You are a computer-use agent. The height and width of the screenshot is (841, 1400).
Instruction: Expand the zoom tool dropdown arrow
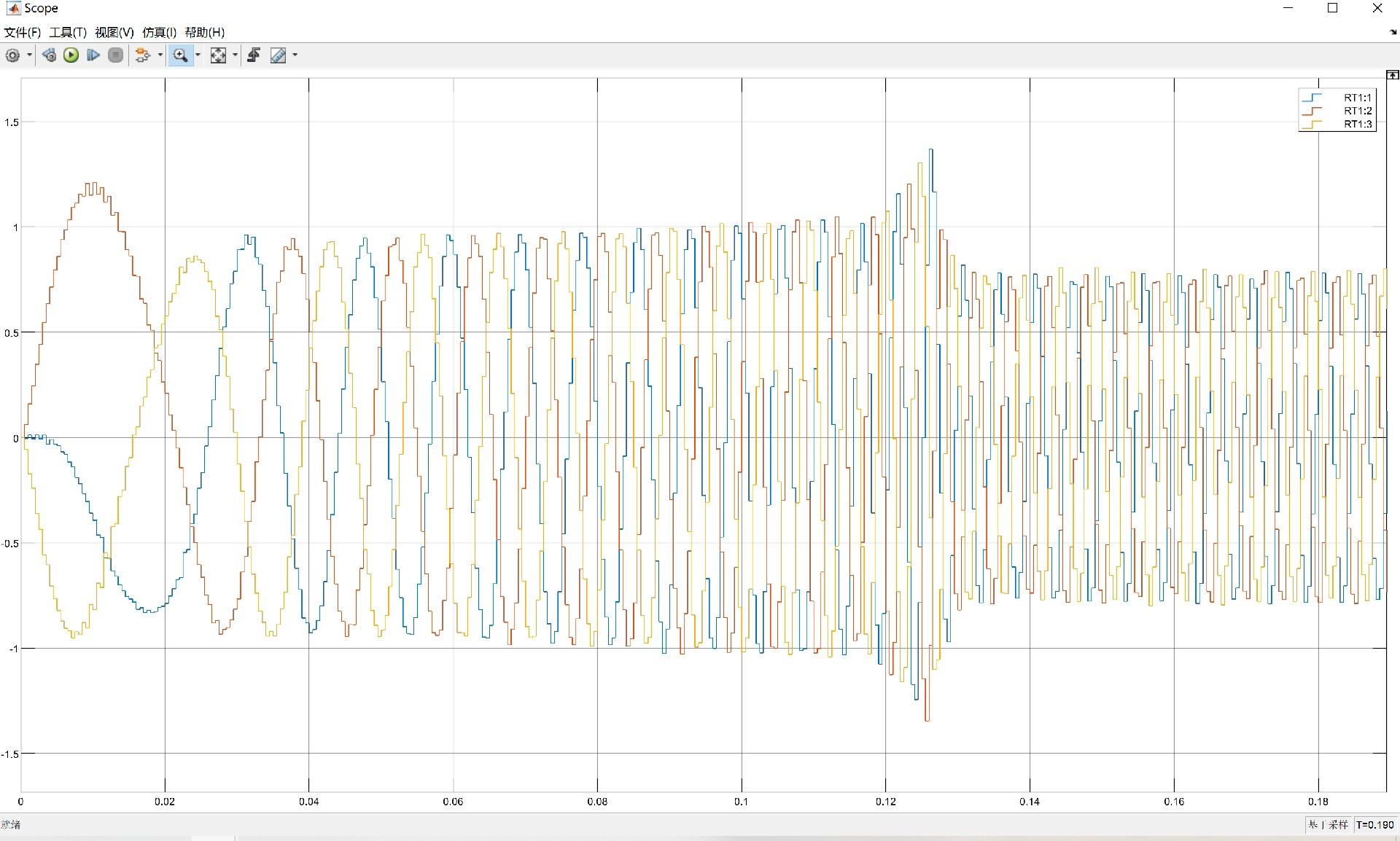(198, 55)
